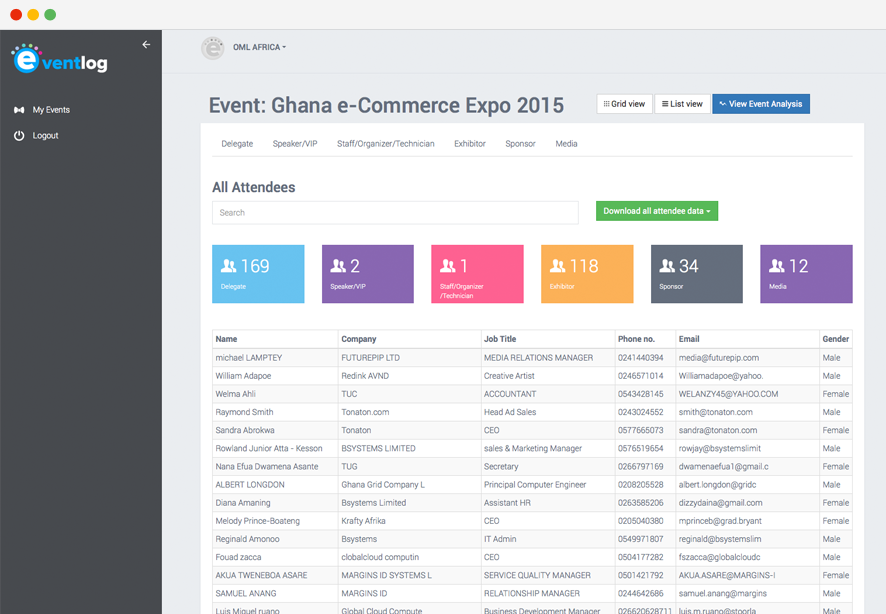Select the Sponsor tab
Image resolution: width=886 pixels, height=614 pixels.
click(520, 143)
